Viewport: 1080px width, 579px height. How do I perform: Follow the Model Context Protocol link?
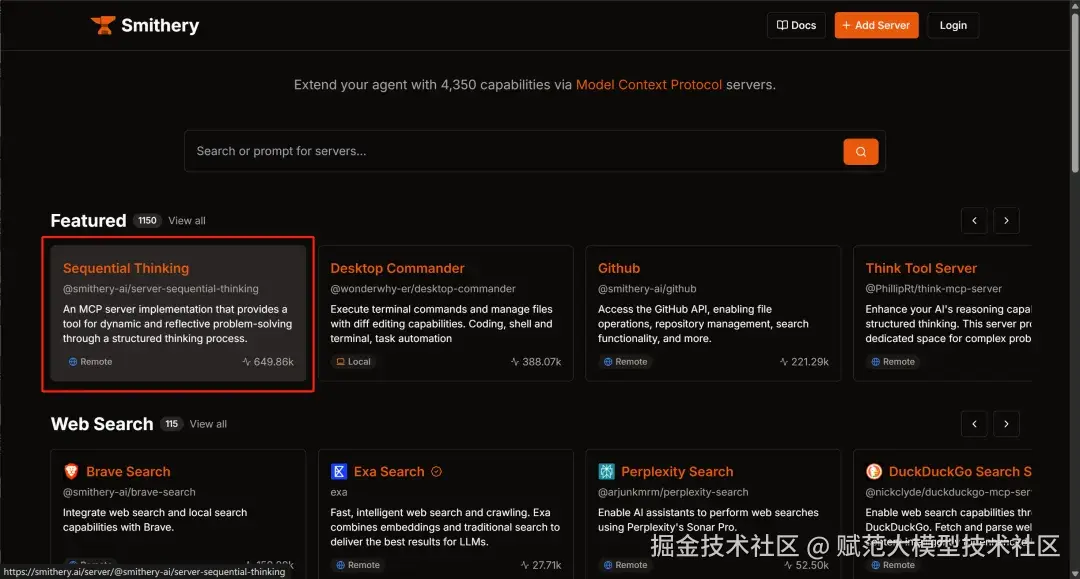(x=649, y=85)
